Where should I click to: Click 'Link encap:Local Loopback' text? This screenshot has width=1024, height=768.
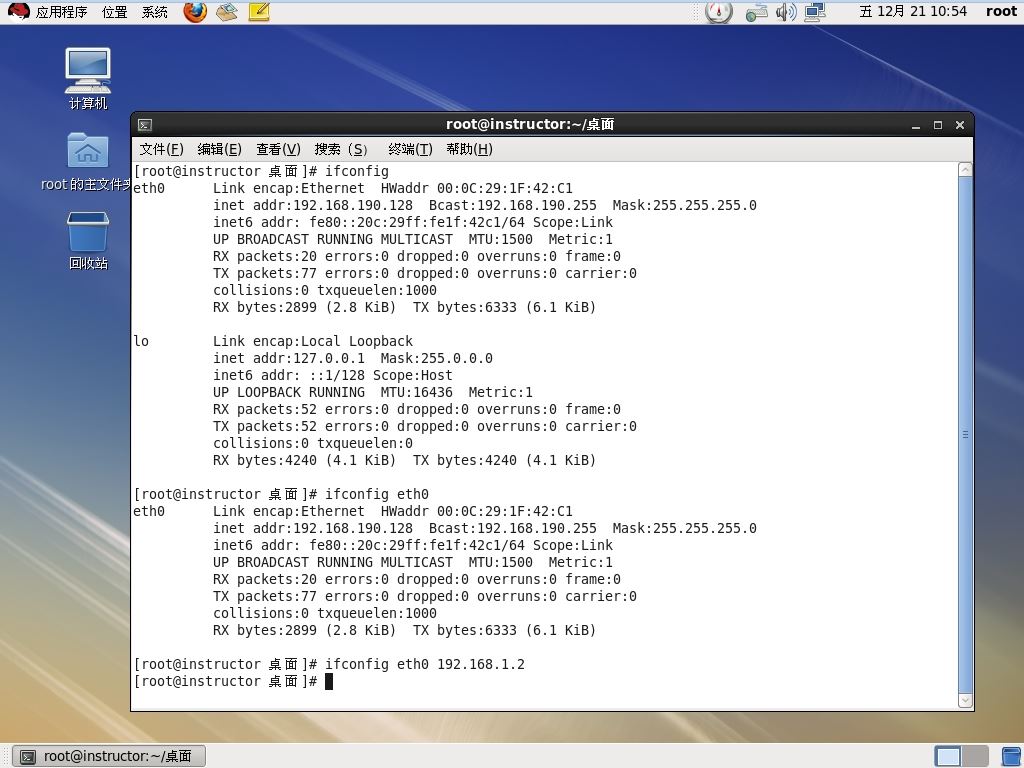pyautogui.click(x=313, y=342)
